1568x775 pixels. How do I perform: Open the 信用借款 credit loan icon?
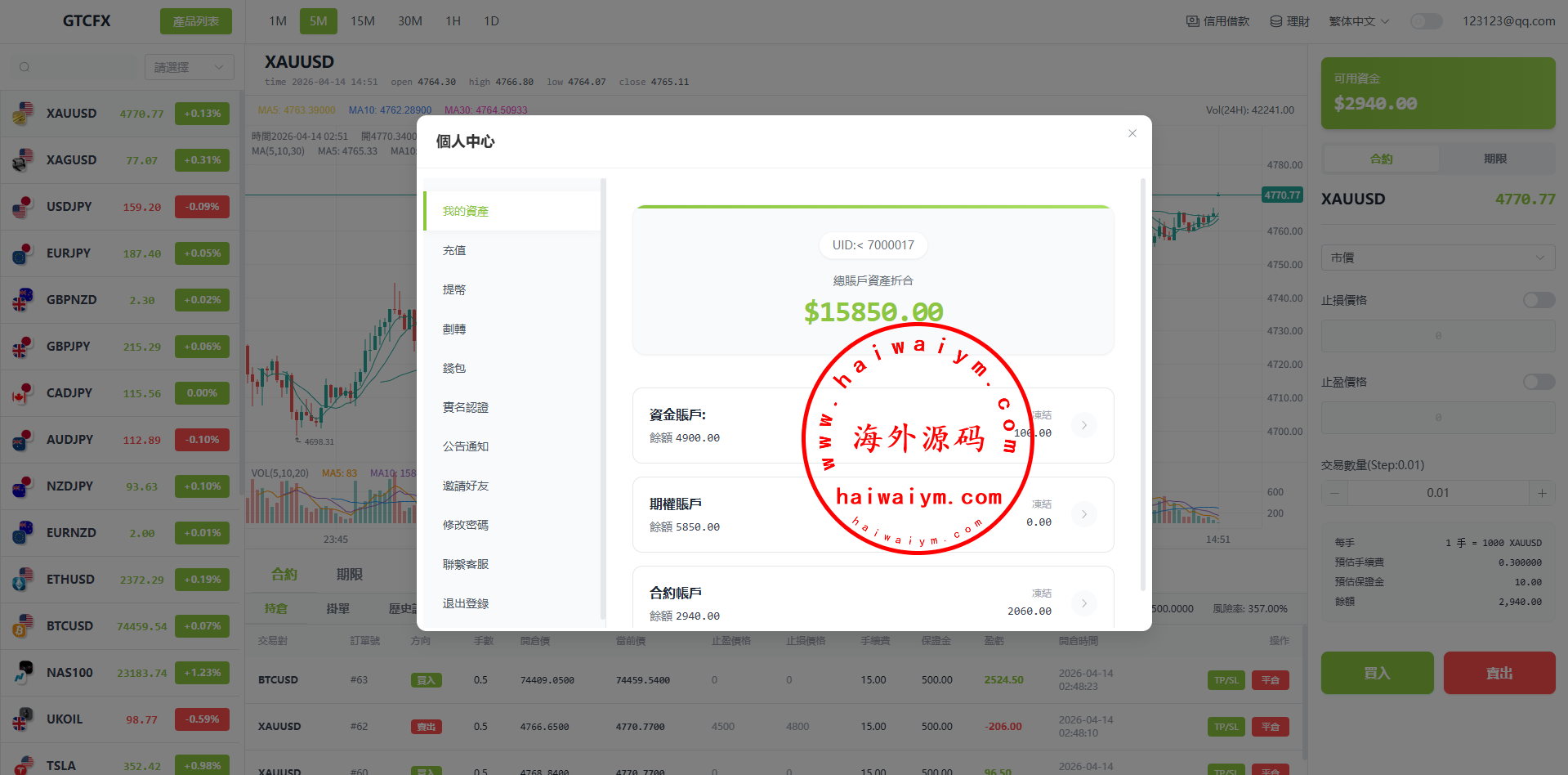pos(1193,21)
